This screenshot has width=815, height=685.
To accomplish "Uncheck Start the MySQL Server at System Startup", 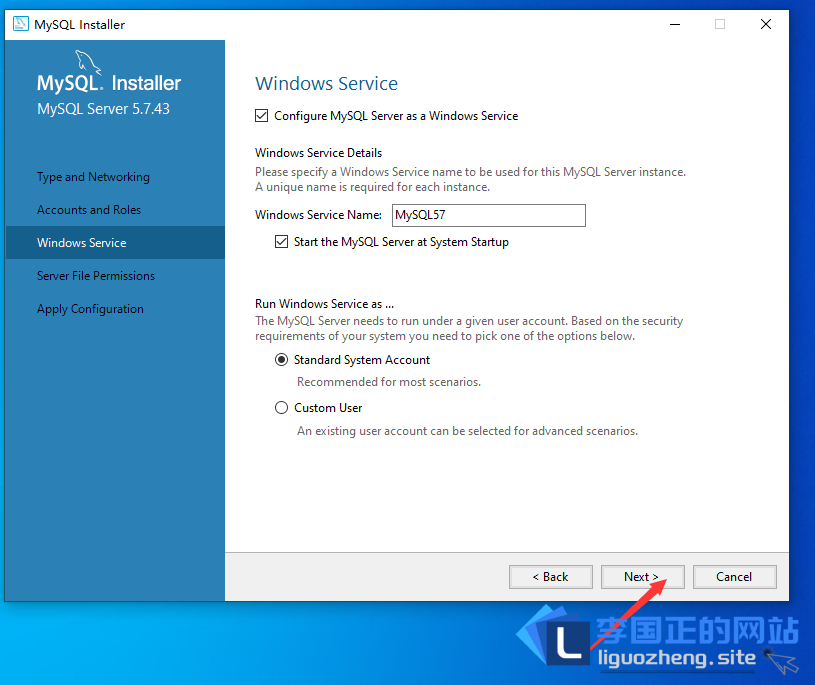I will (x=281, y=242).
